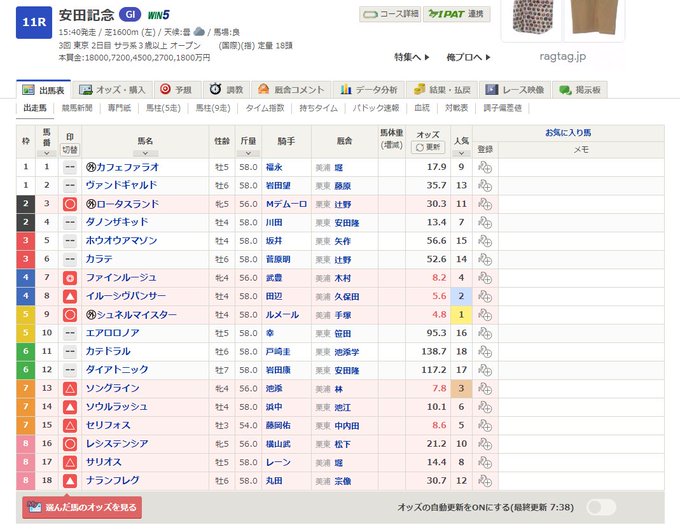Click the red circle mark for ロータスランド
The height and width of the screenshot is (532, 680).
tap(70, 204)
